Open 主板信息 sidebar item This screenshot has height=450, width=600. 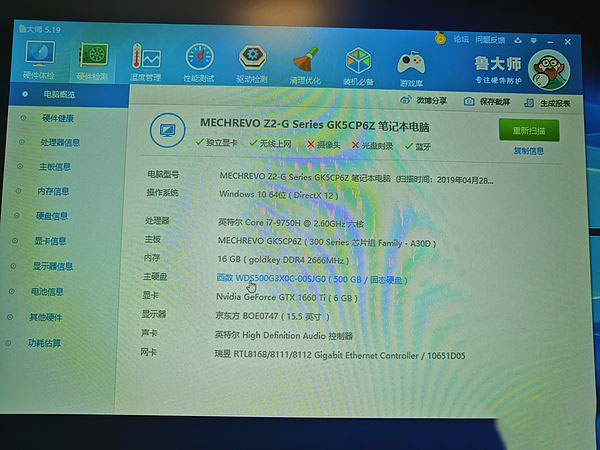[x=55, y=167]
